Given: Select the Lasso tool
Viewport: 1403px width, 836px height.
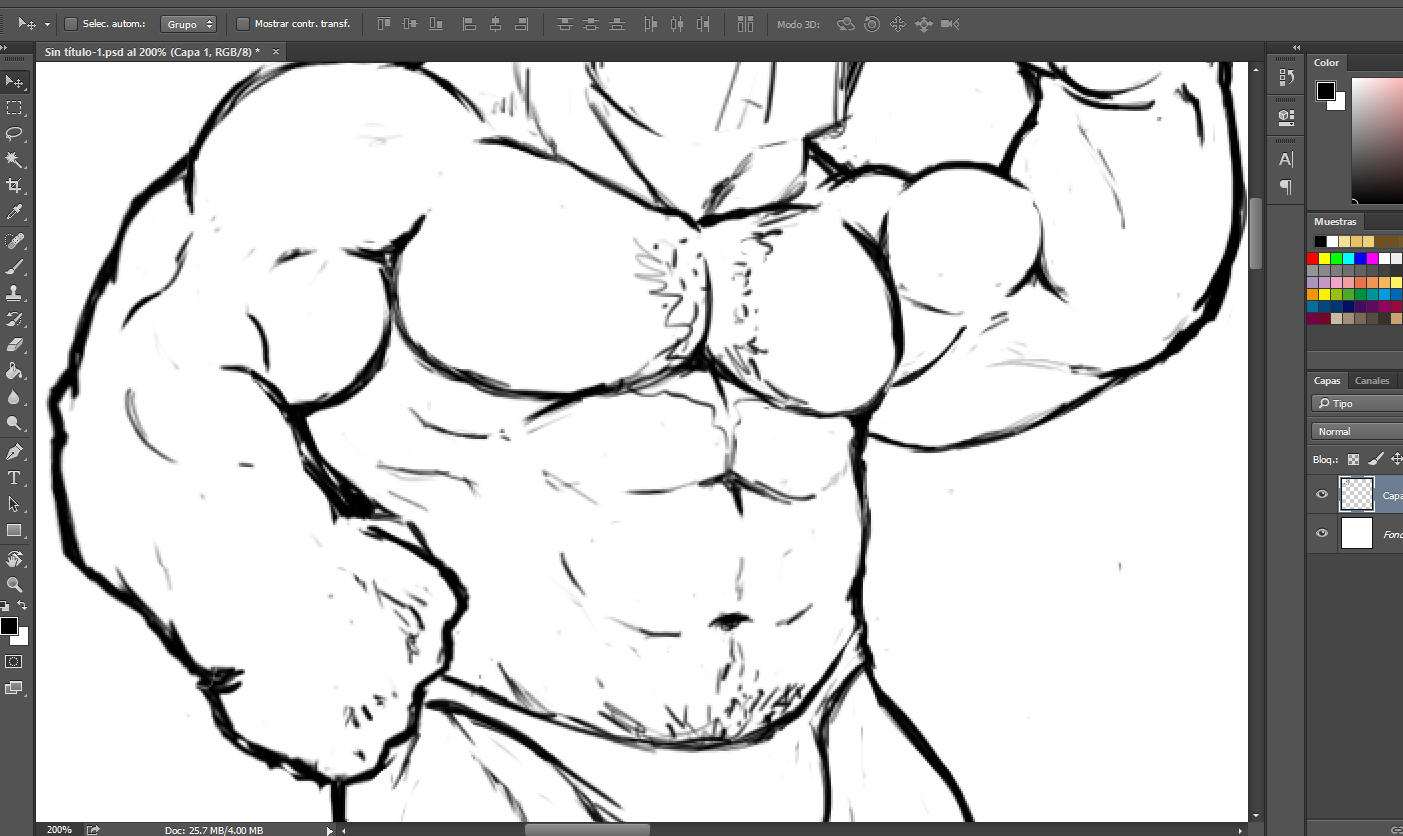Looking at the screenshot, I should [x=14, y=134].
